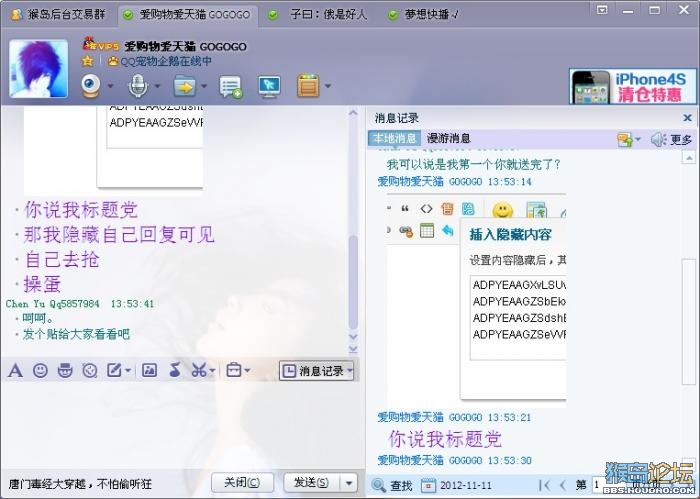Click speaker icon beside 更多

coord(658,140)
